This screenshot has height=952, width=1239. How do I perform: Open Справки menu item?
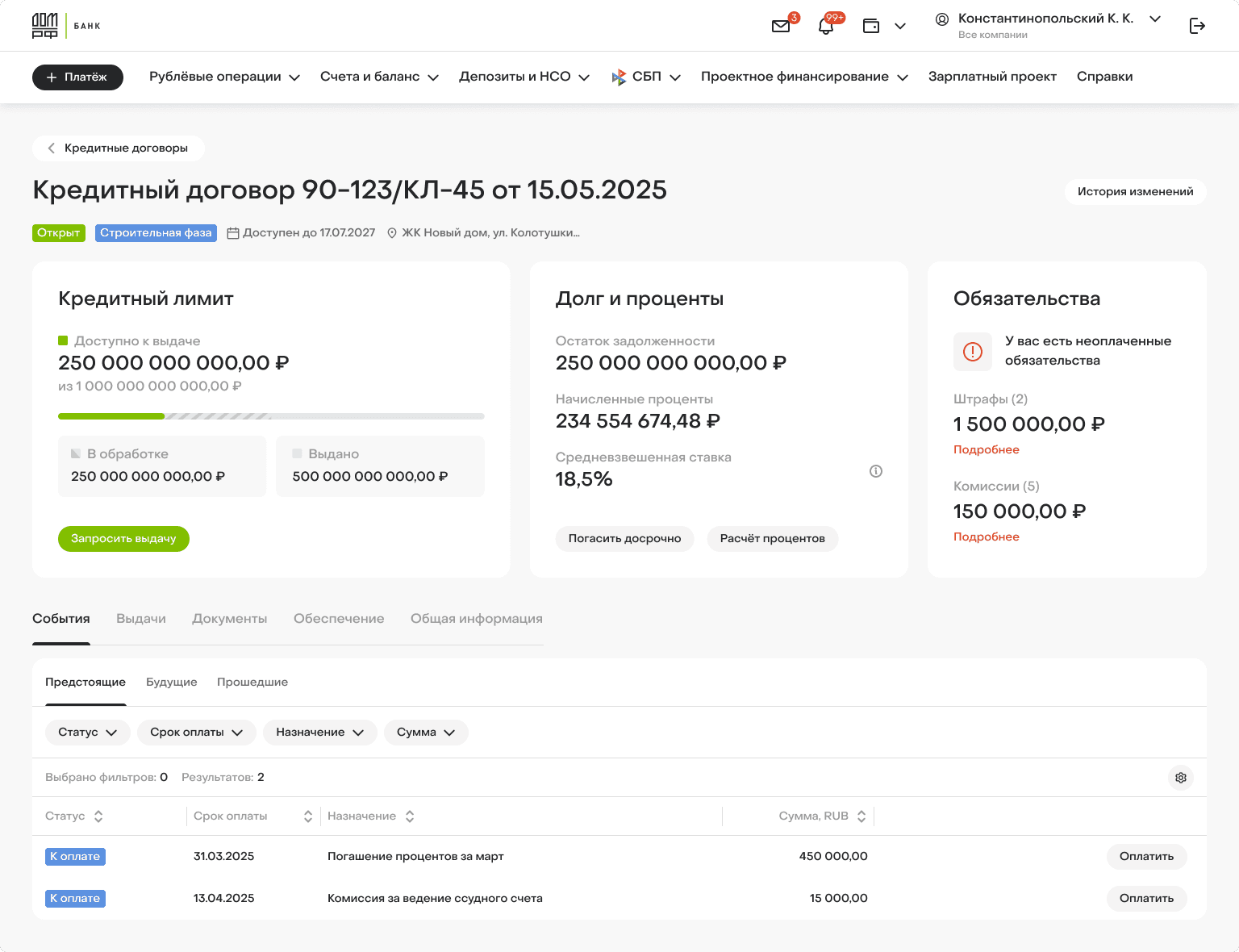(1104, 77)
